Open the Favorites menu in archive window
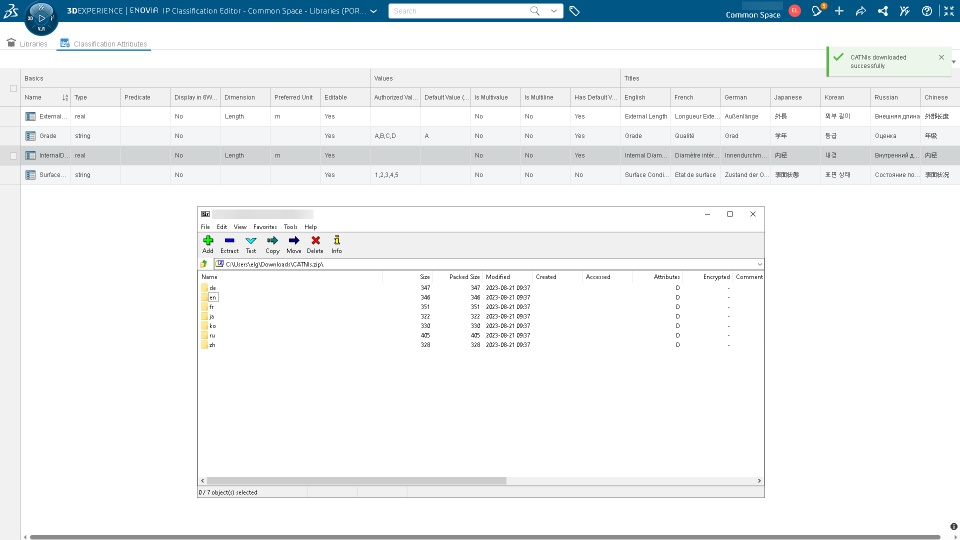Screen dimensions: 960x540 pyautogui.click(x=265, y=227)
